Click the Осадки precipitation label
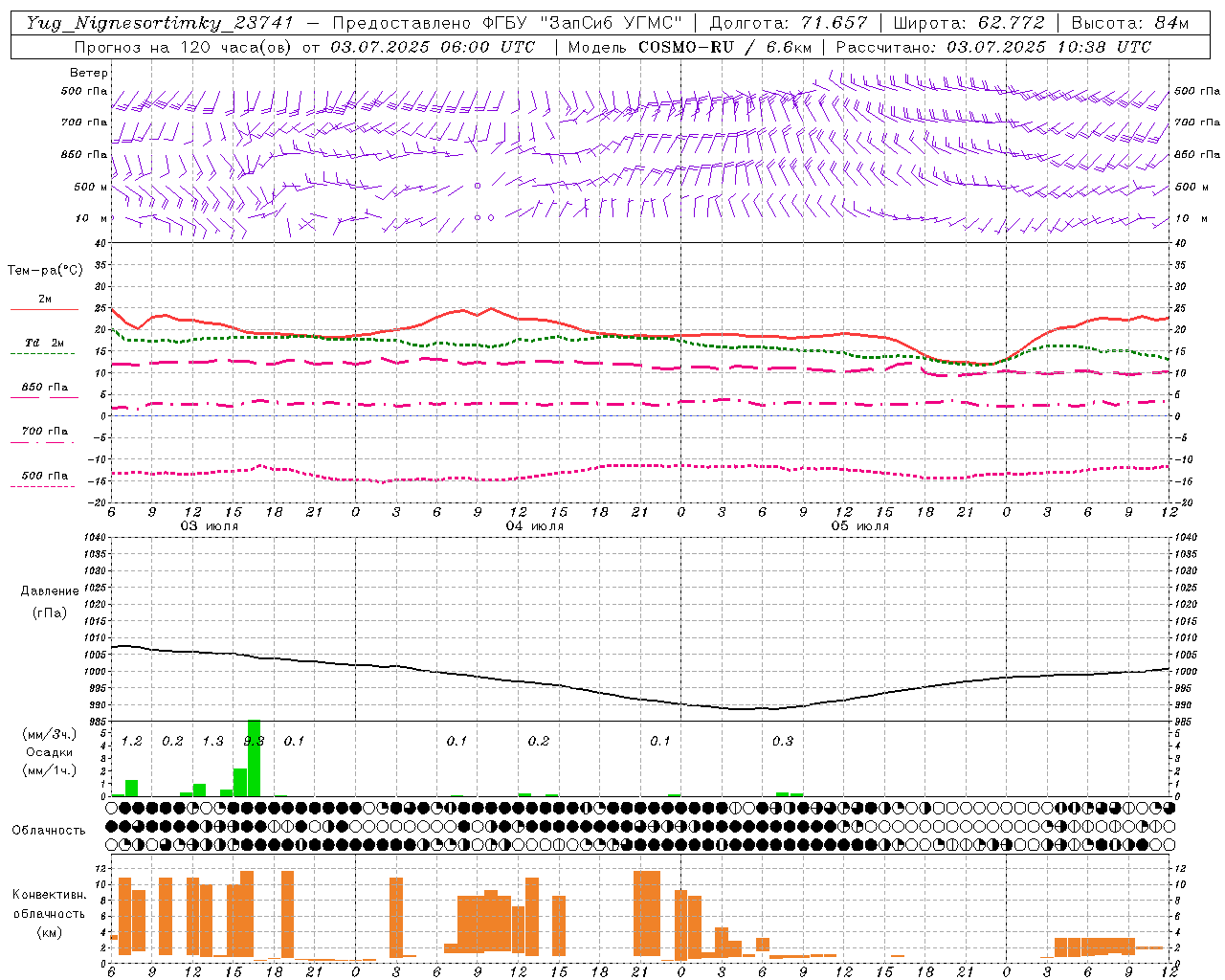This screenshot has height=980, width=1225. 49,752
